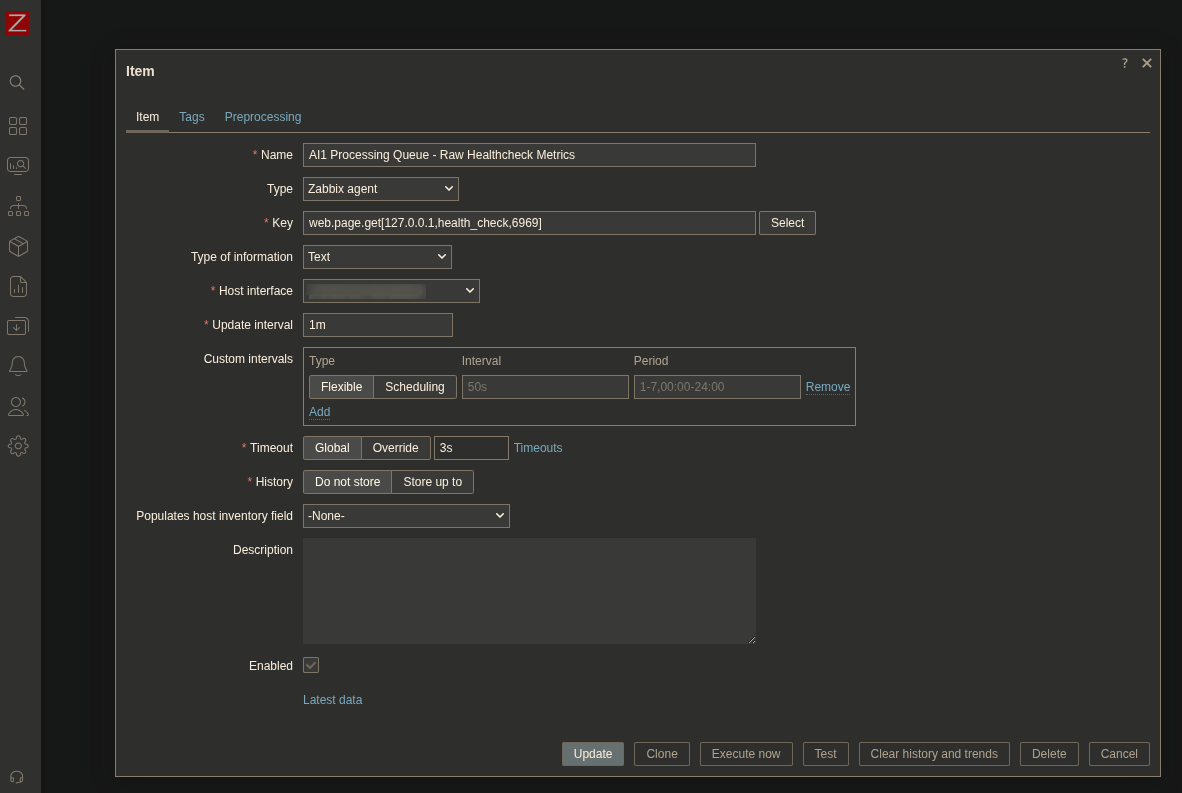Open the Inventory cube icon
Screen dimensions: 1182x793
[18, 246]
